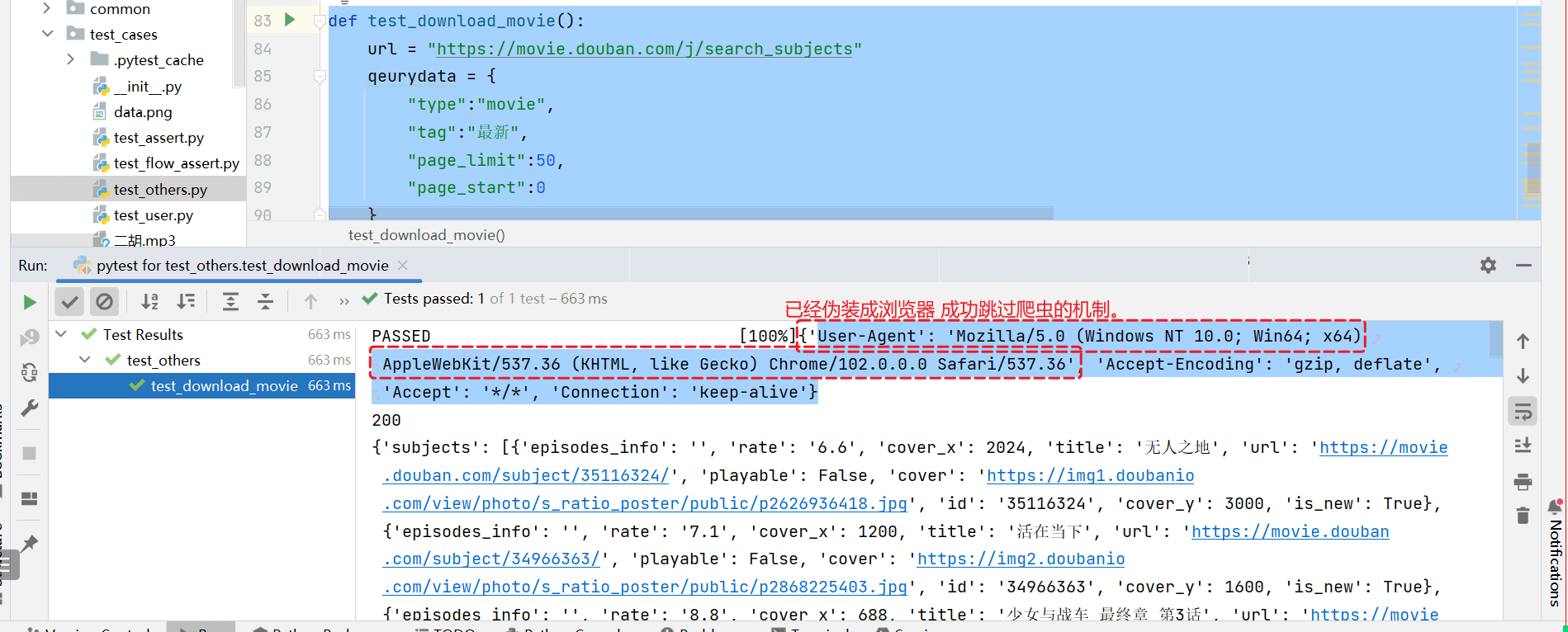Click the layout restore icon in Run sidebar
This screenshot has width=1568, height=632.
tap(30, 498)
